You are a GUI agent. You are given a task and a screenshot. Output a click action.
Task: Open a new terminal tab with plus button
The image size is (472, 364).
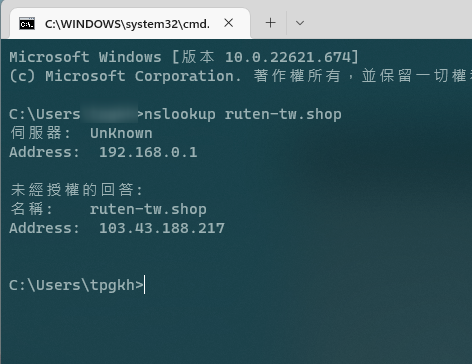pos(270,23)
